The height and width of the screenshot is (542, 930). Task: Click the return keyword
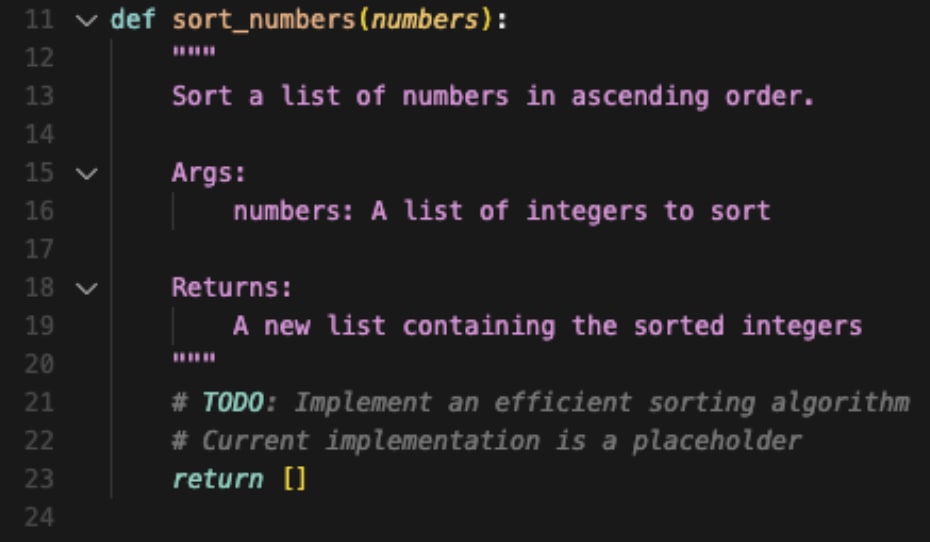217,480
